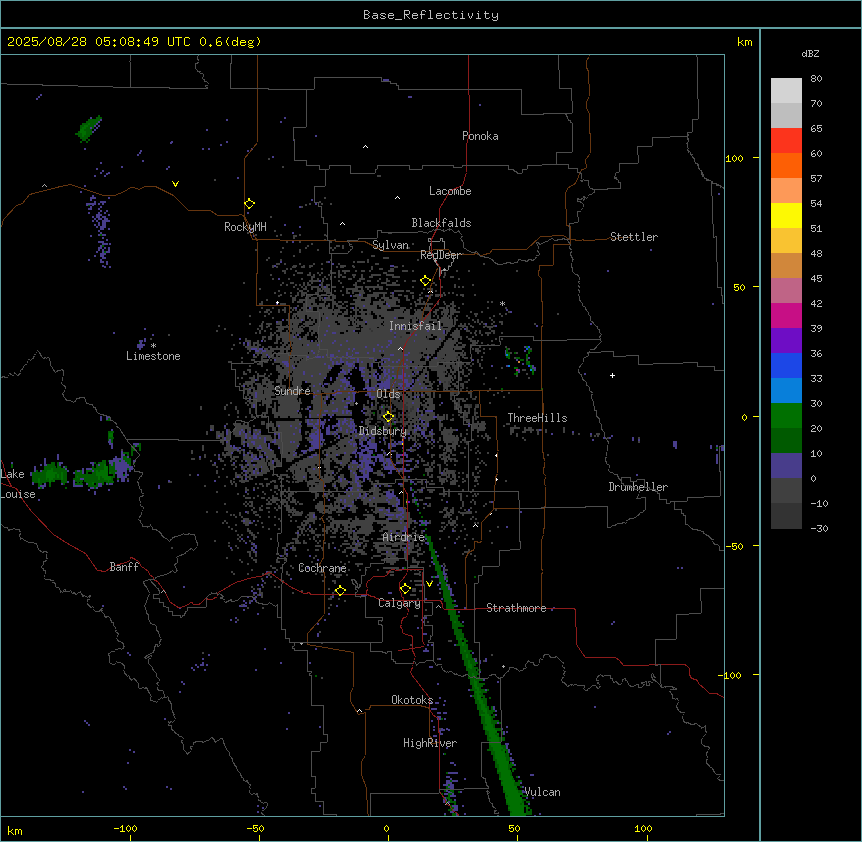The image size is (862, 842).
Task: Click the asterisk marker northeast of Innisfail
Action: [x=502, y=303]
